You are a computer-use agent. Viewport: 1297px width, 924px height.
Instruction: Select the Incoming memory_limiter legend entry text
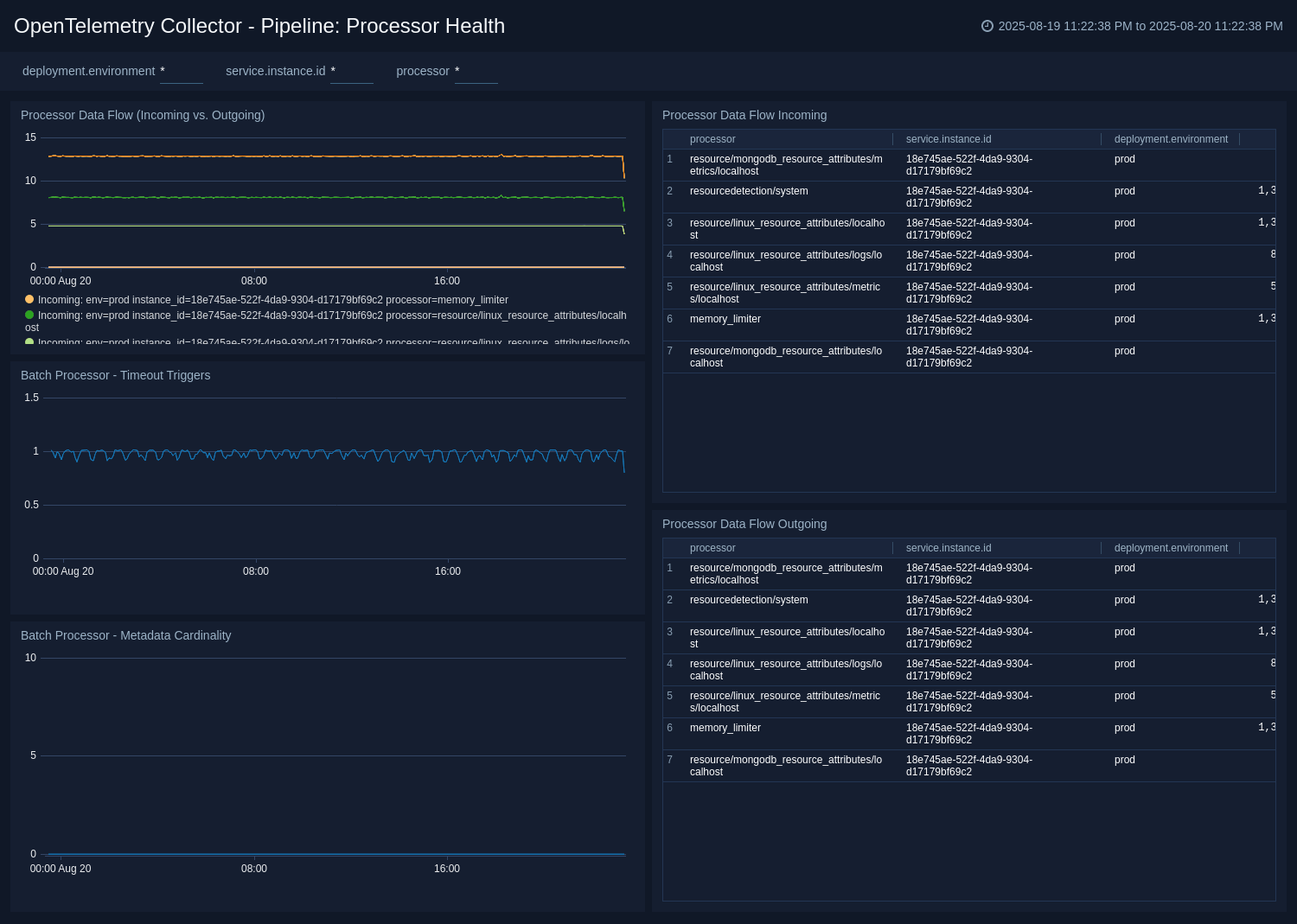coord(273,300)
